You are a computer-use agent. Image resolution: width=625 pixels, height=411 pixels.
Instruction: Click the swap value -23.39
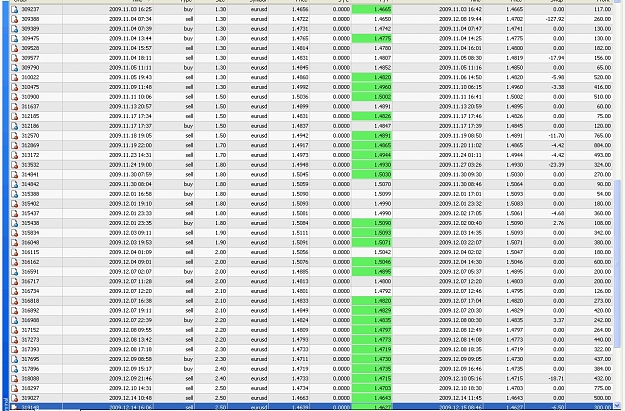tap(556, 165)
